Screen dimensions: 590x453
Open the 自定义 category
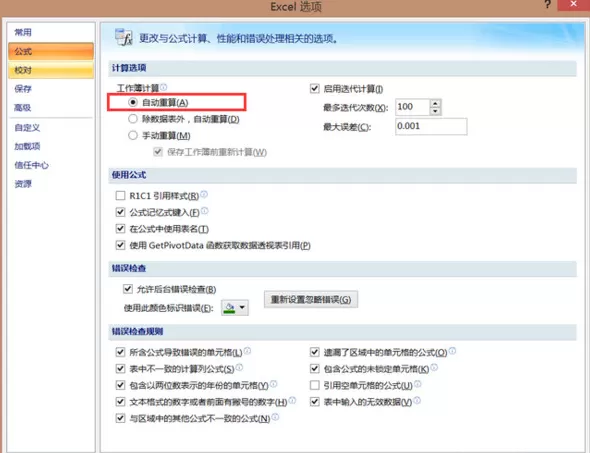click(51, 128)
